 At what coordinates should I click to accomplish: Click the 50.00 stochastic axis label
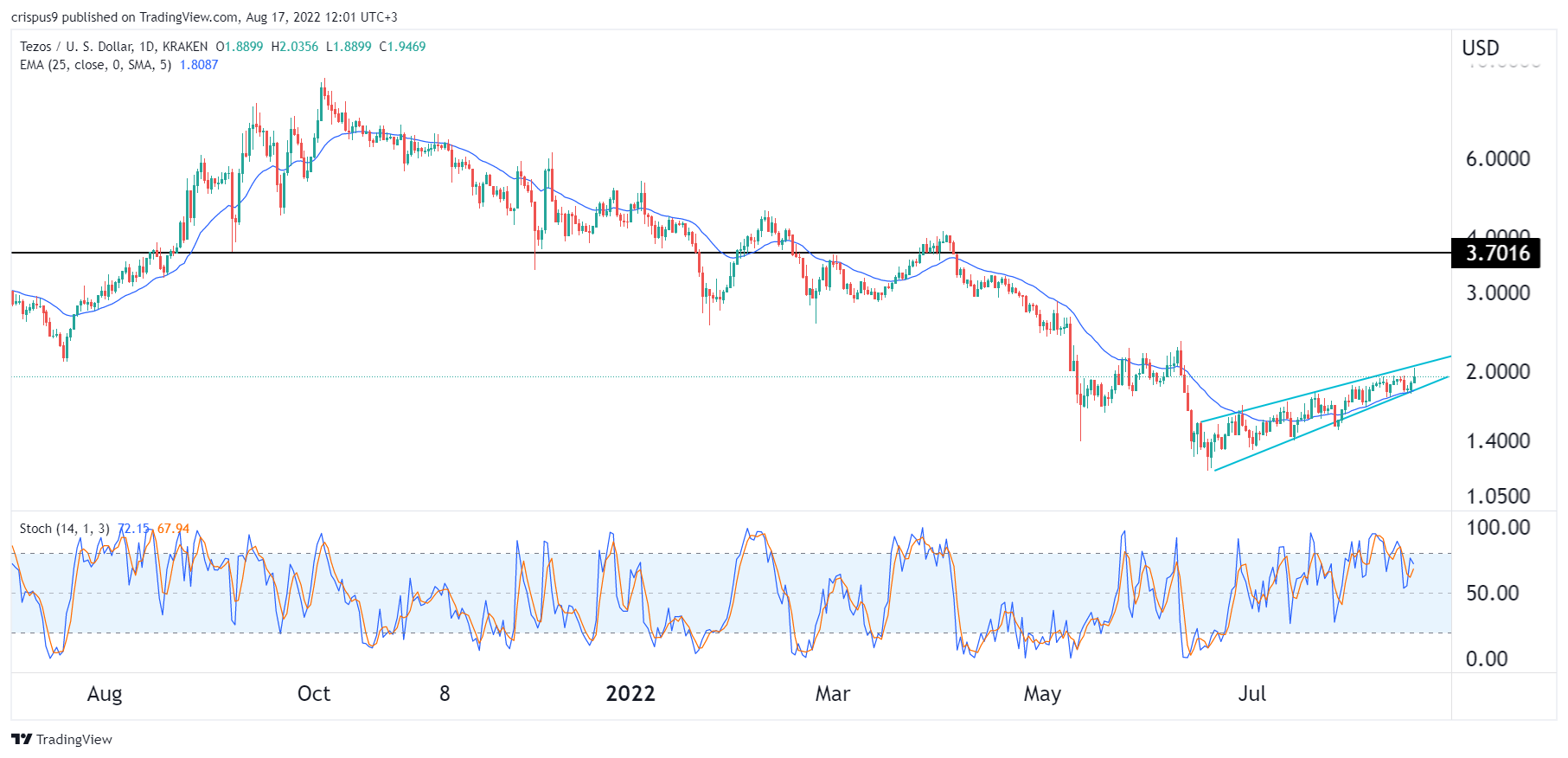[1492, 593]
